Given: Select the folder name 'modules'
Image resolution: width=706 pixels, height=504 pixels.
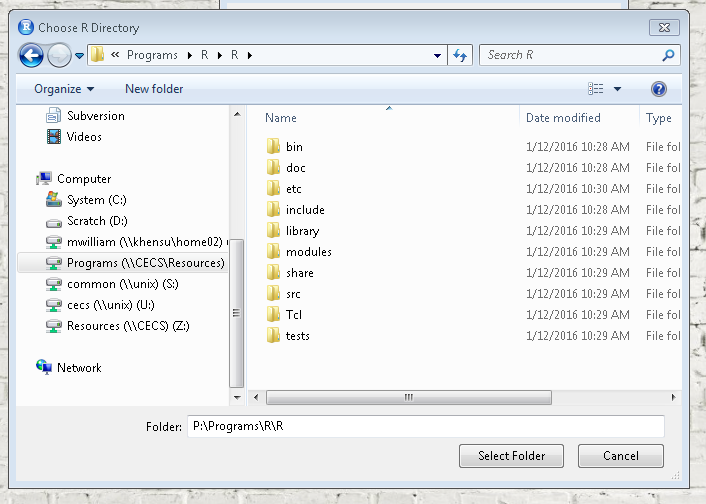Looking at the screenshot, I should (309, 252).
